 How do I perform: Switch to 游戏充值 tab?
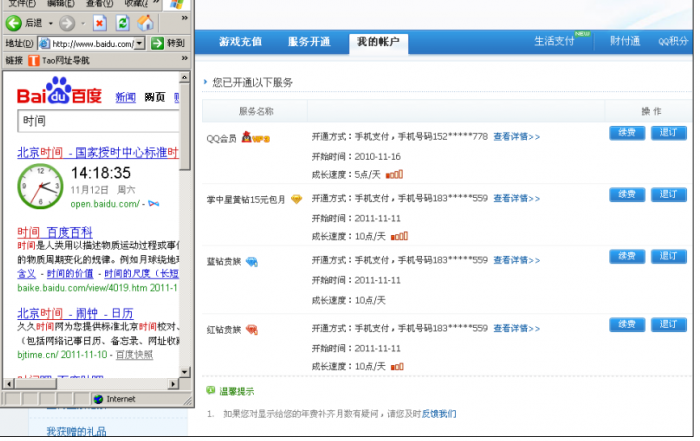pyautogui.click(x=240, y=42)
